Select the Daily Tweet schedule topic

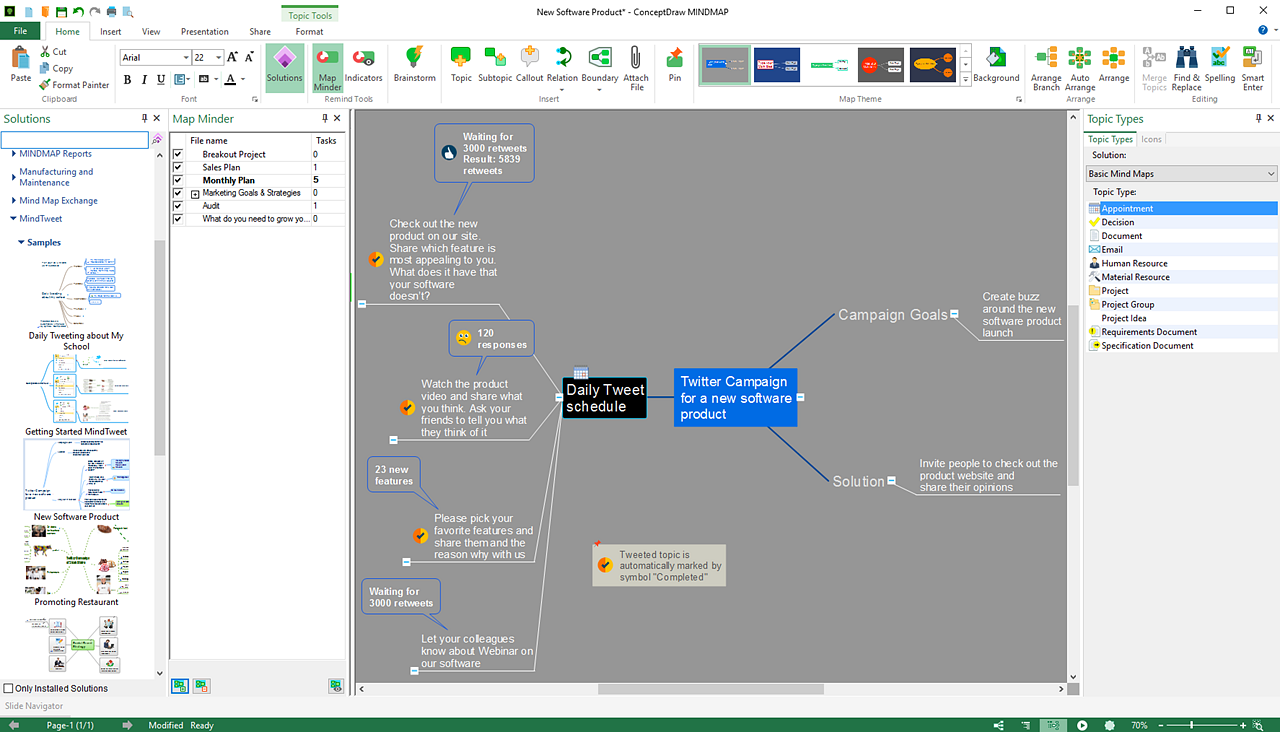pyautogui.click(x=604, y=398)
